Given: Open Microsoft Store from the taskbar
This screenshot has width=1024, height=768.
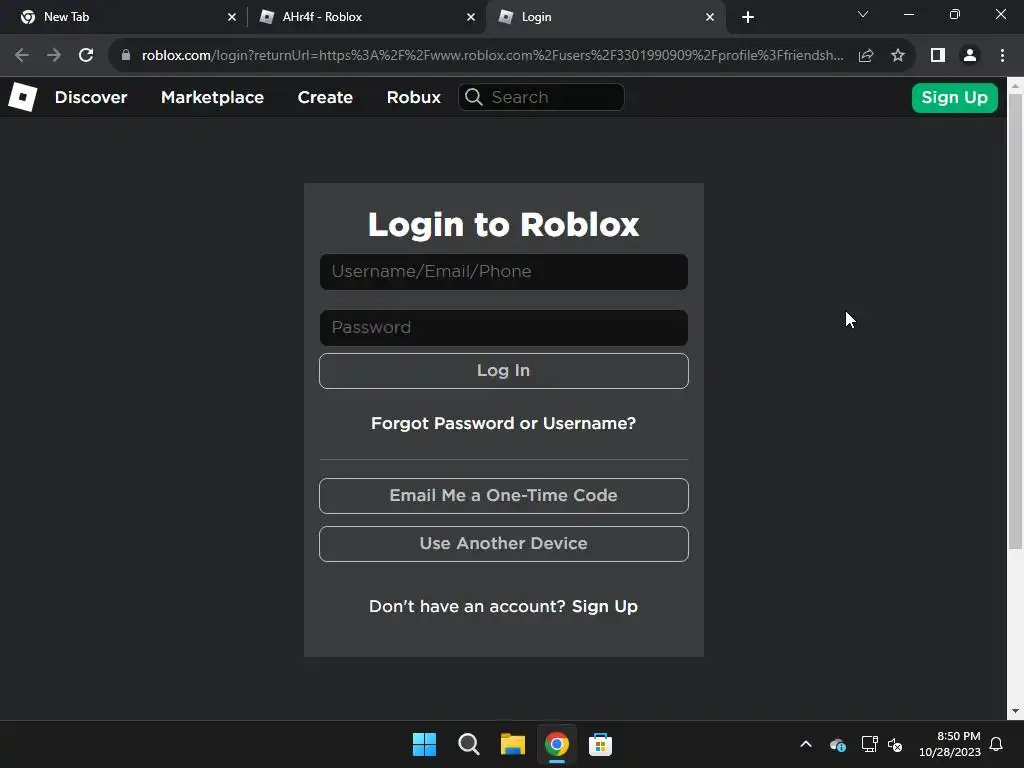Looking at the screenshot, I should (x=600, y=744).
